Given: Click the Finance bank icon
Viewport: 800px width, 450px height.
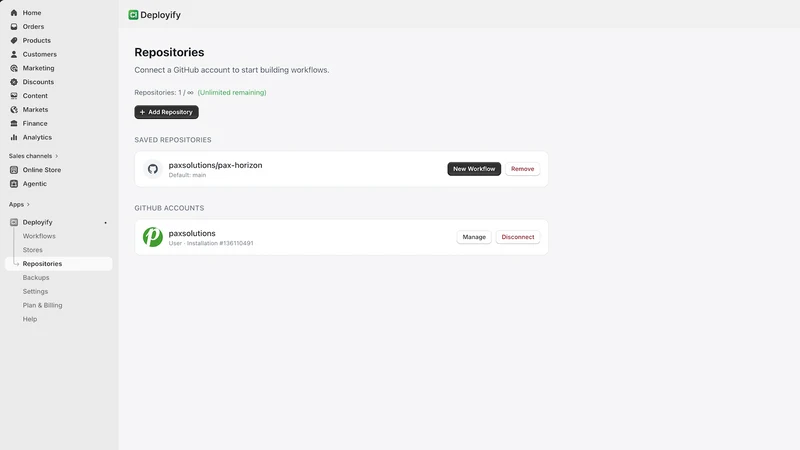Looking at the screenshot, I should pyautogui.click(x=14, y=123).
